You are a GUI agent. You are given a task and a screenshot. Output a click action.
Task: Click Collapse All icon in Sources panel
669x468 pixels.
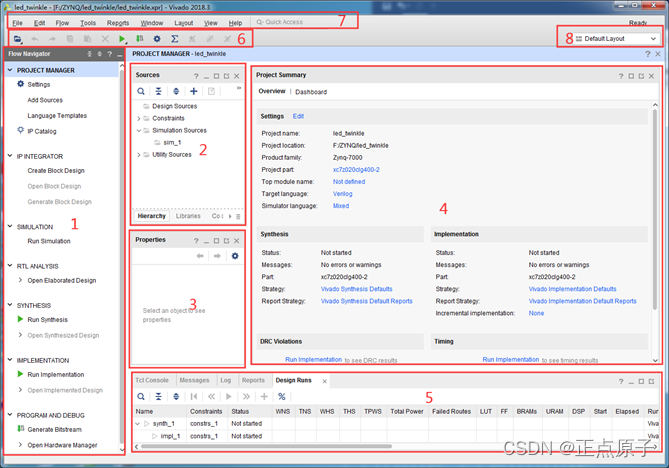coord(158,91)
